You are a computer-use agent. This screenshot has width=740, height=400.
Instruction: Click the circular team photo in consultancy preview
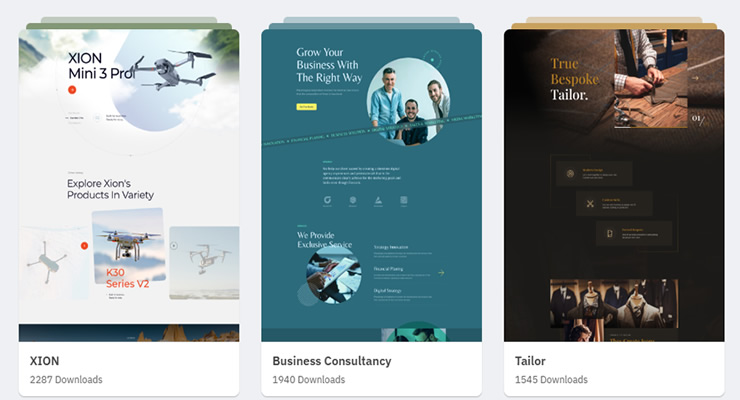pos(408,101)
